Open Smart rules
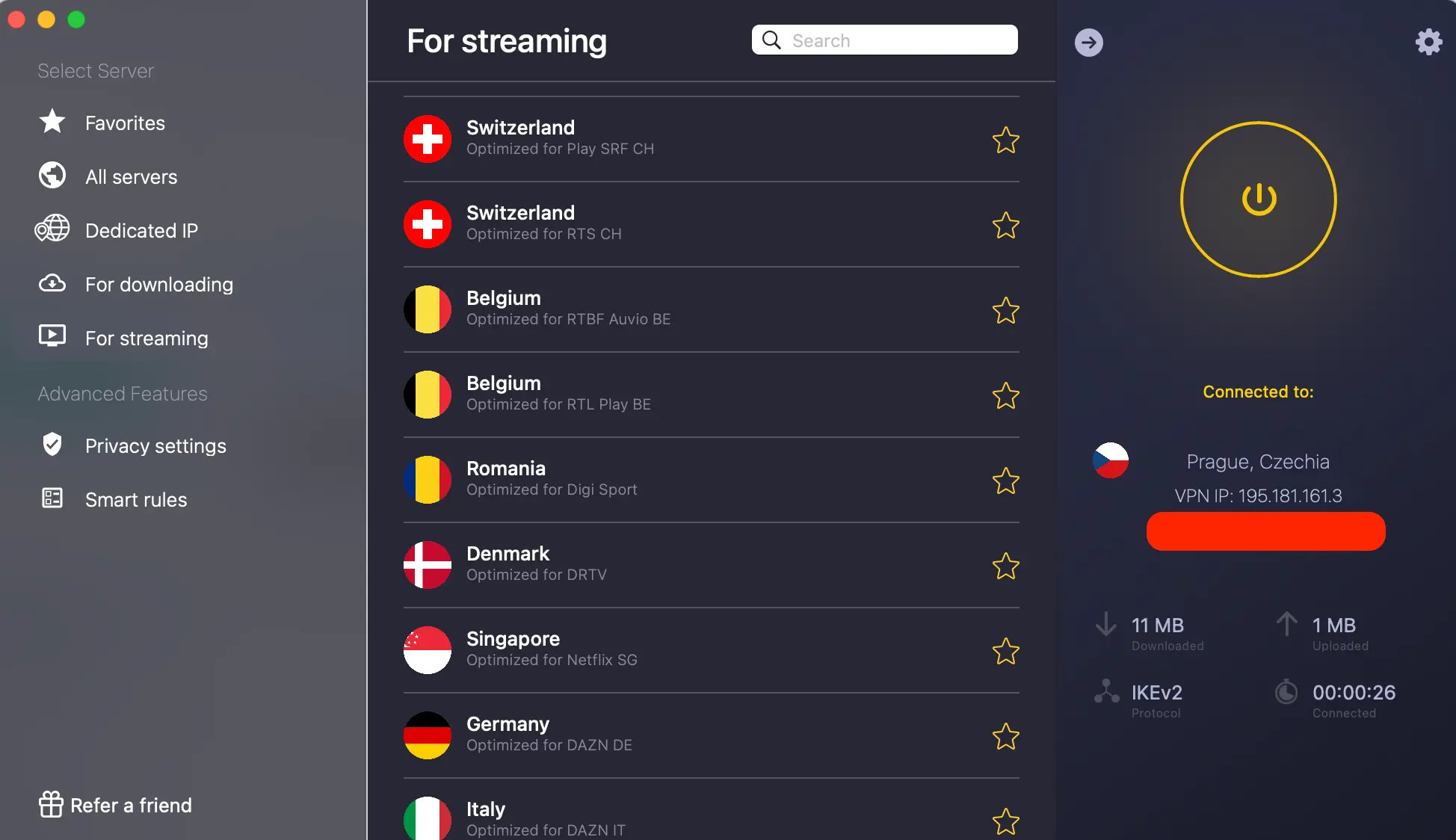 coord(136,500)
